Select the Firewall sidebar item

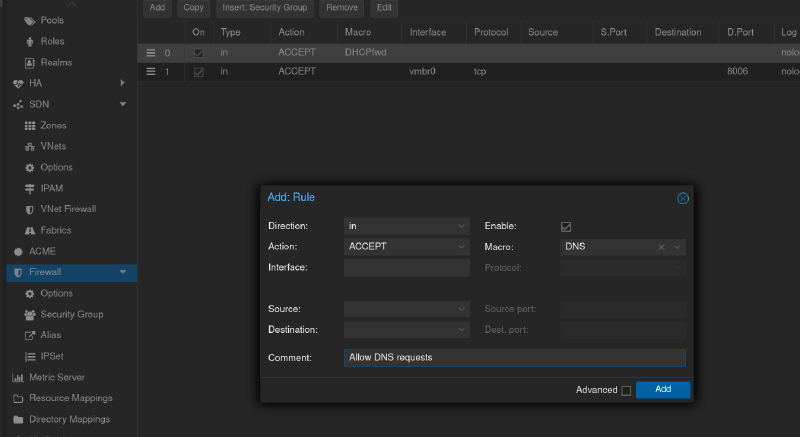point(45,272)
